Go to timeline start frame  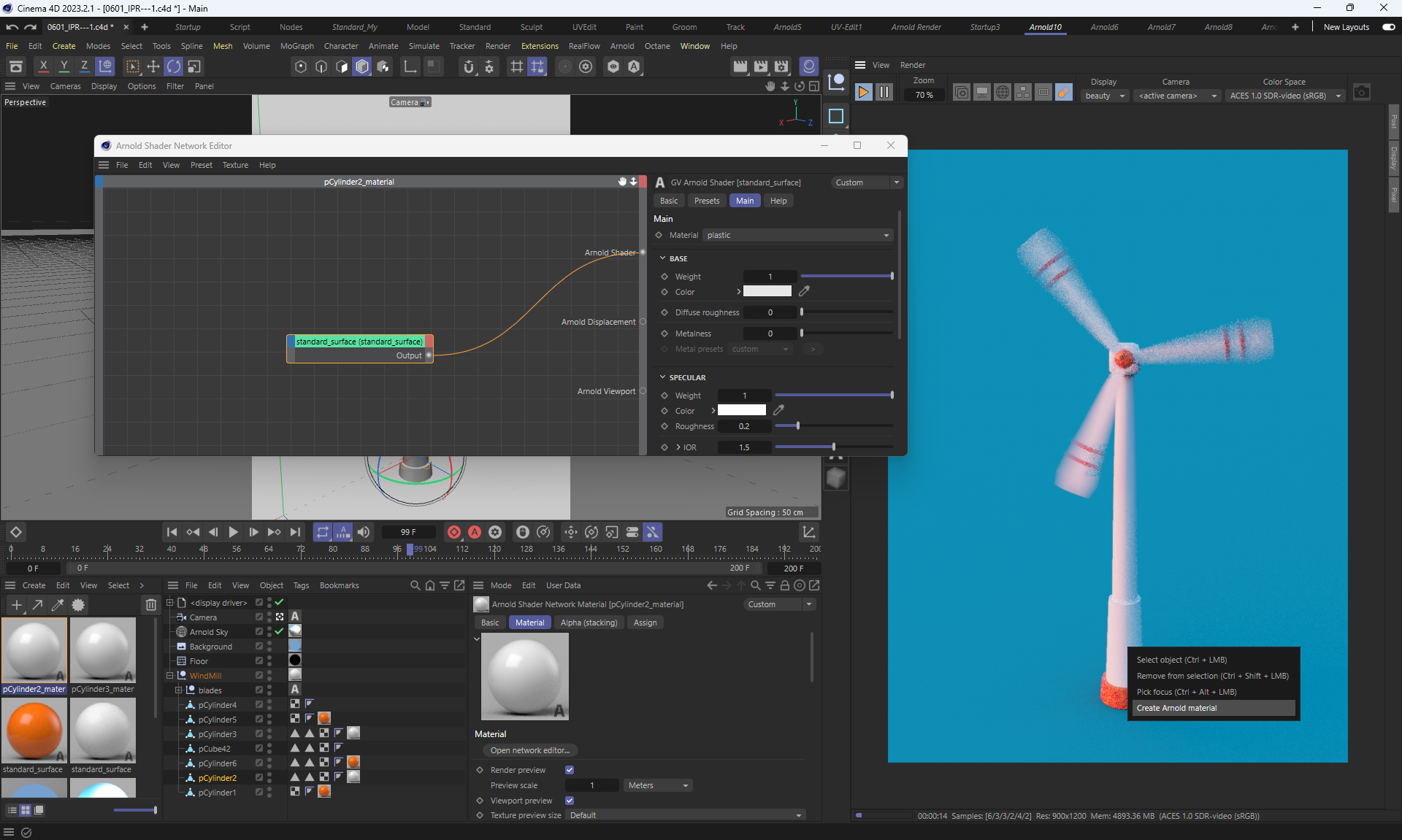point(172,532)
